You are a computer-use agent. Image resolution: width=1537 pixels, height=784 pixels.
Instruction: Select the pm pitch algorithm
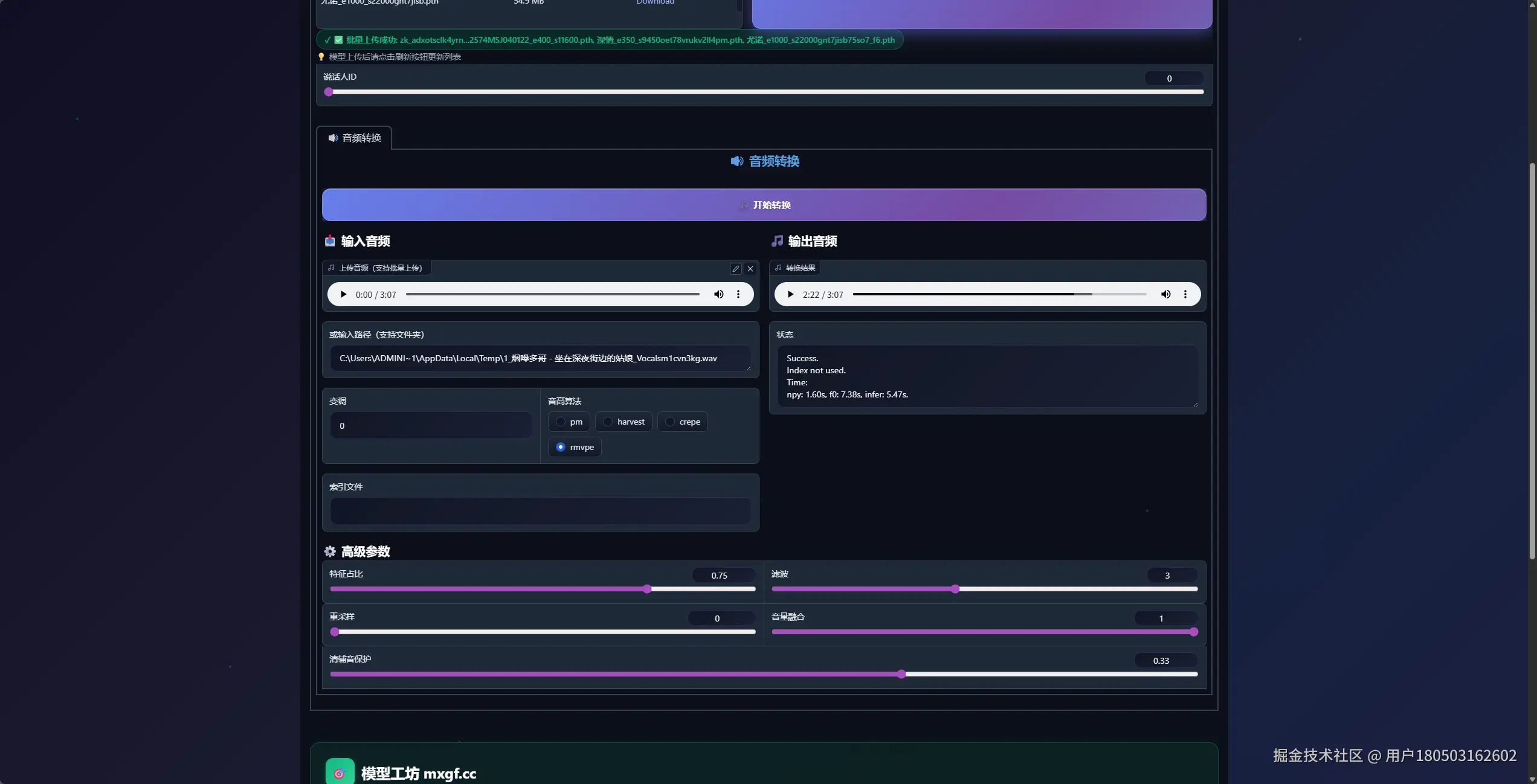561,422
